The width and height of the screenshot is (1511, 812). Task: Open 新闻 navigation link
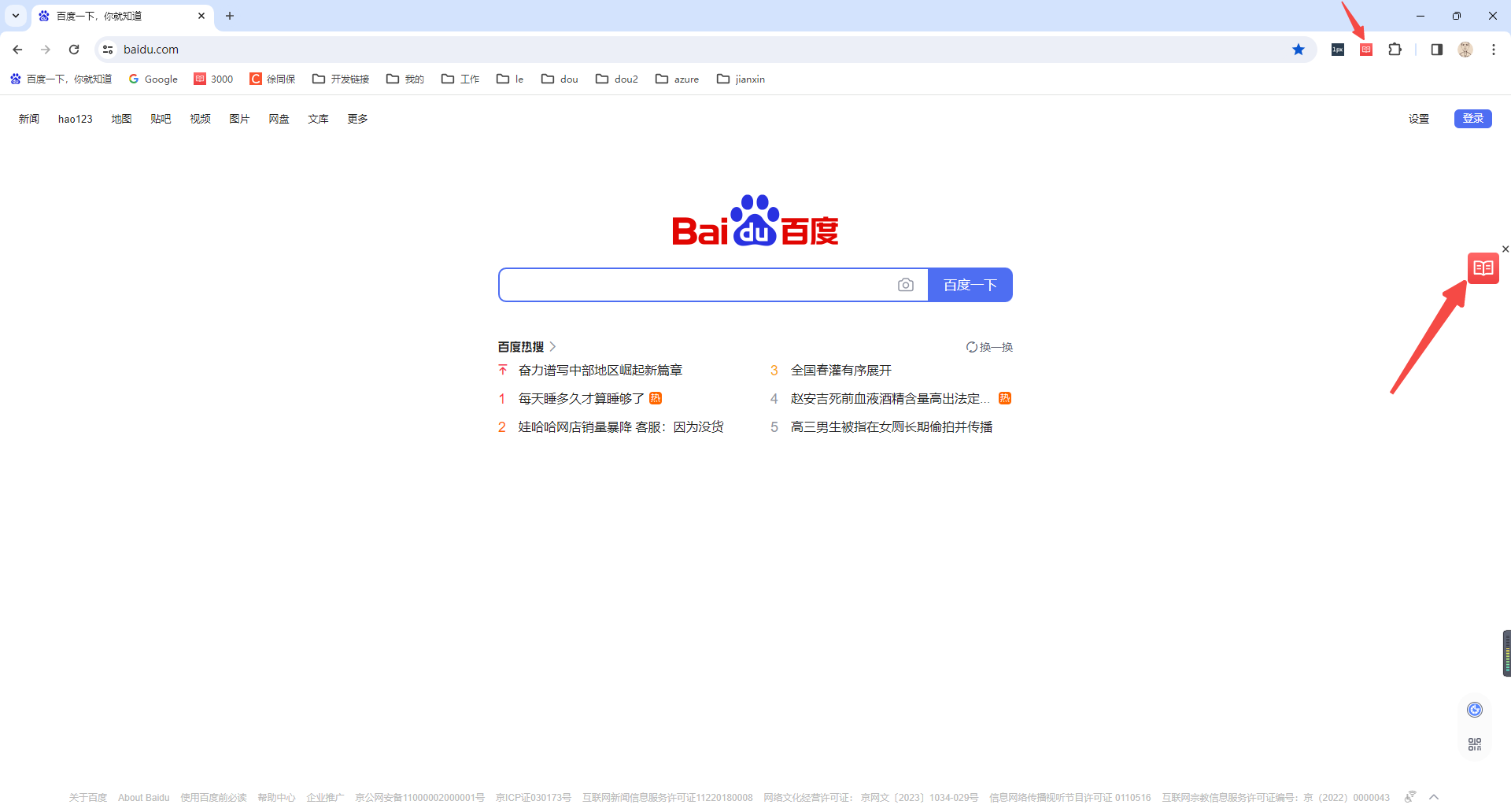pyautogui.click(x=29, y=119)
